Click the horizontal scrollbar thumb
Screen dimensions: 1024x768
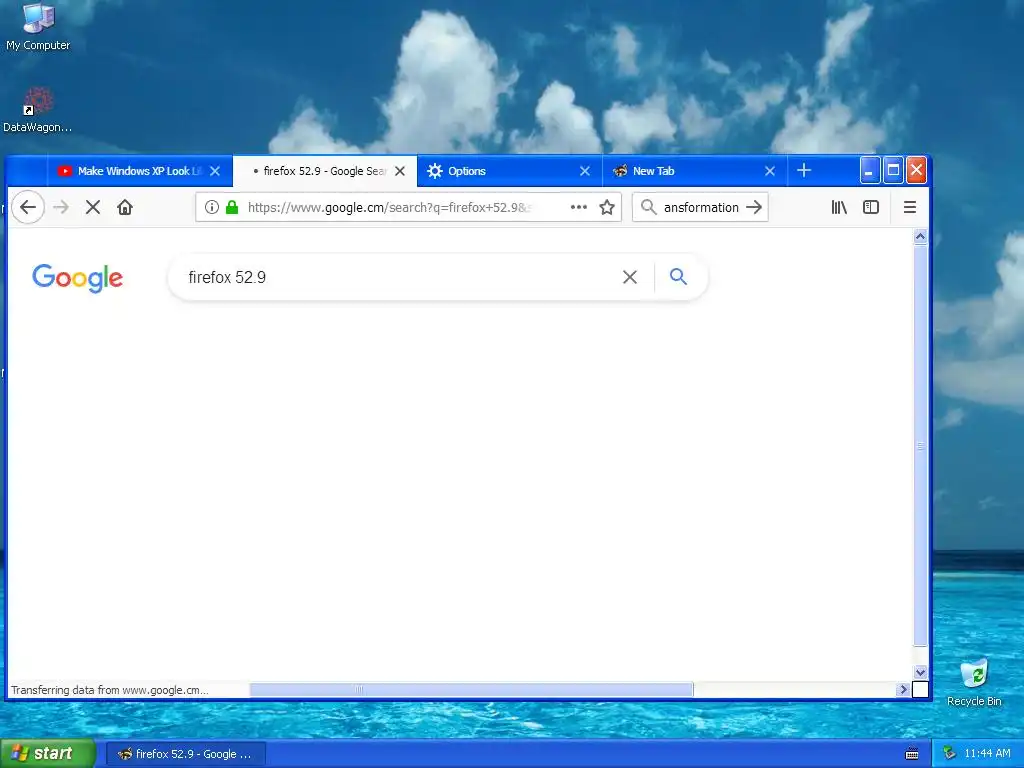(x=471, y=689)
